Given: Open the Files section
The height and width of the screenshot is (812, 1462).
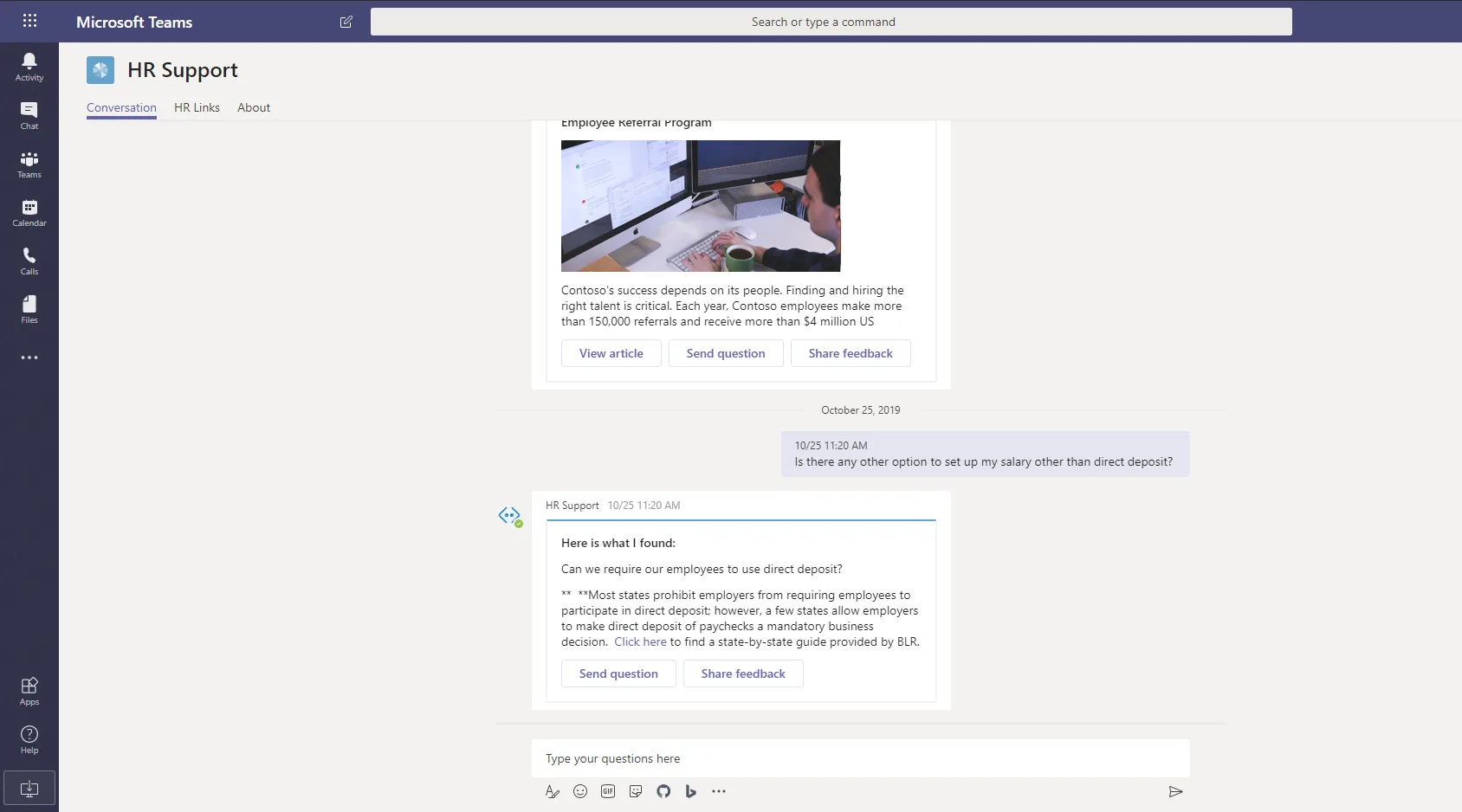Looking at the screenshot, I should 29,309.
